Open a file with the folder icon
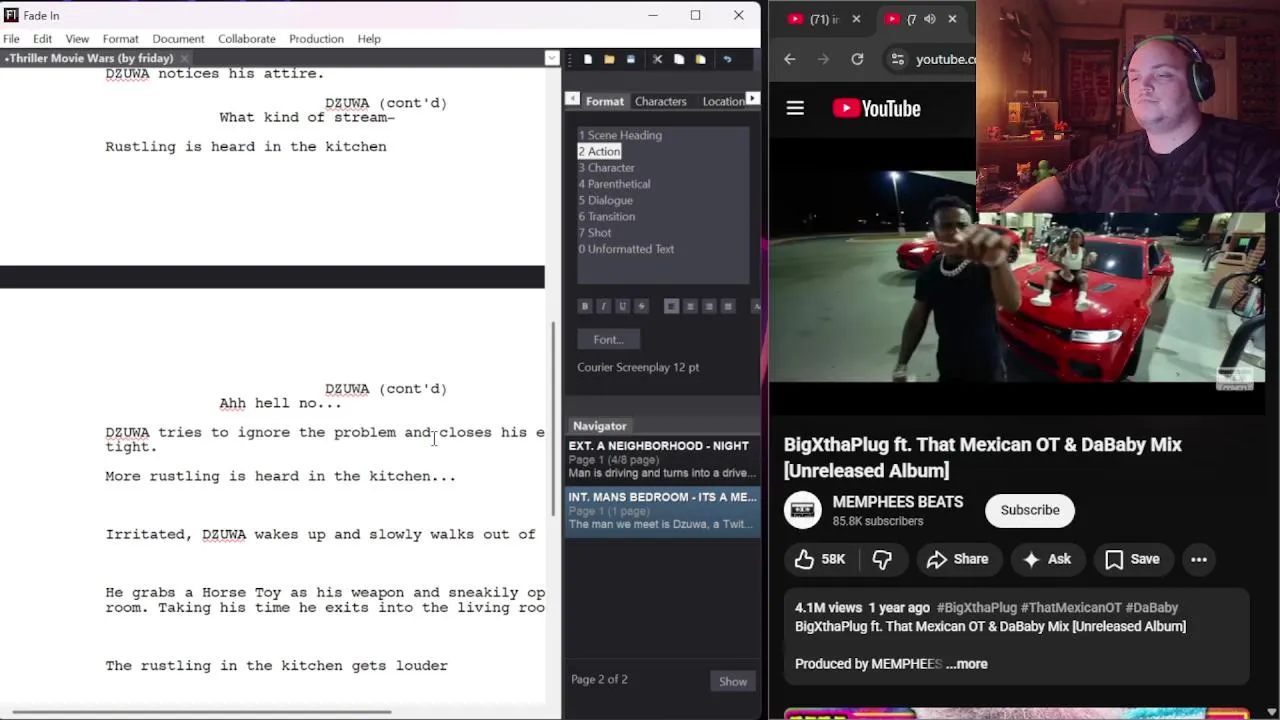 [x=609, y=59]
